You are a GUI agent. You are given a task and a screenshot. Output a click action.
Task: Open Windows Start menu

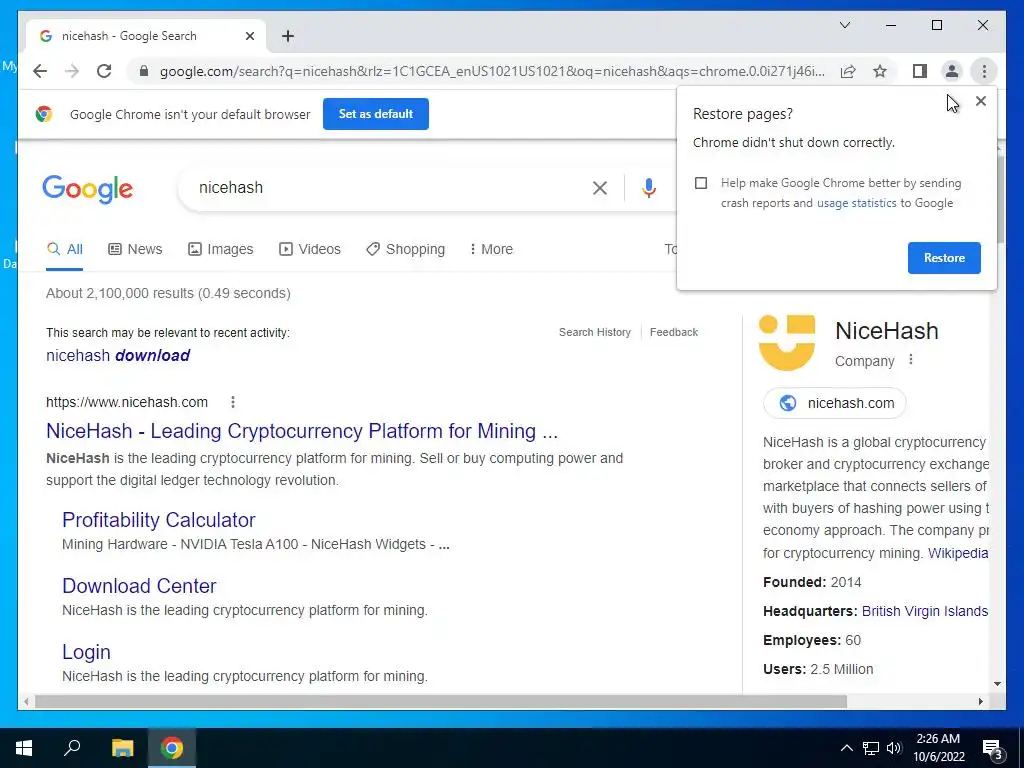[x=24, y=748]
